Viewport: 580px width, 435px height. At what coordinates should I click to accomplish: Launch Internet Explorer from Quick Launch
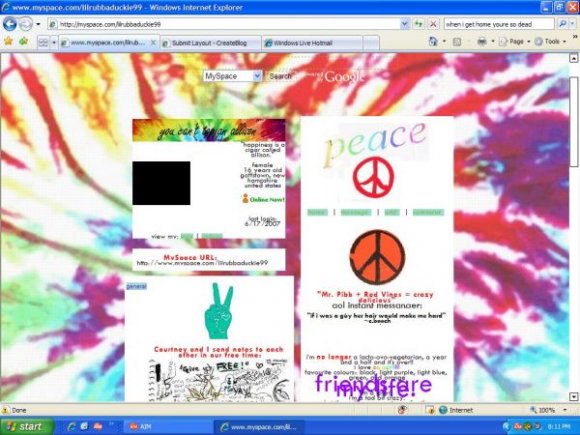tap(71, 426)
